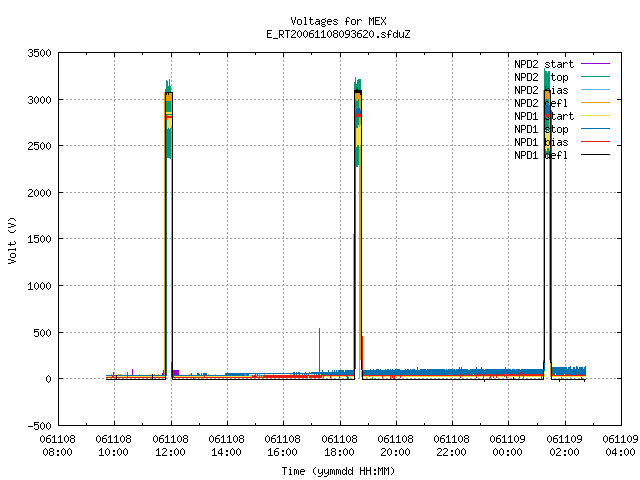Click the light blue NPD2 bias legend line
The image size is (640, 480).
(x=595, y=90)
